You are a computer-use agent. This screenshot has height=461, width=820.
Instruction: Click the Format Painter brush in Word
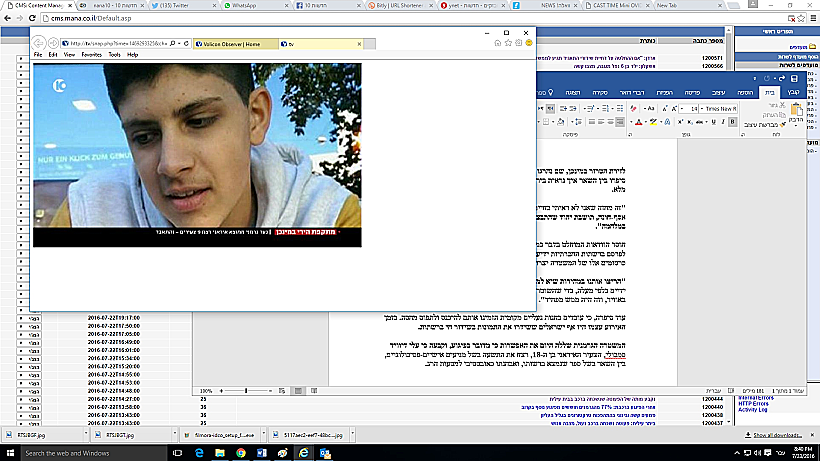click(781, 125)
